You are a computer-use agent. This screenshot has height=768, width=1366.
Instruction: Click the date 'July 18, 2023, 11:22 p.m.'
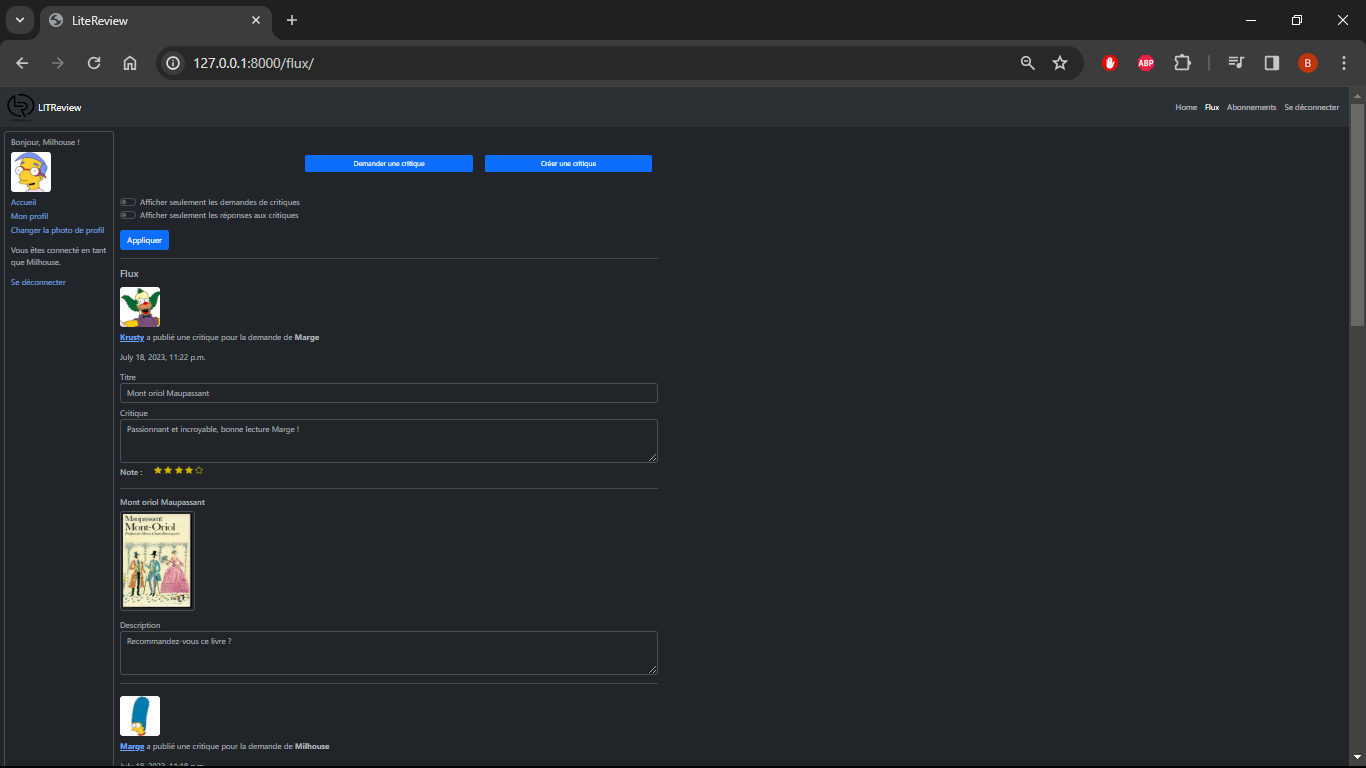pyautogui.click(x=163, y=357)
